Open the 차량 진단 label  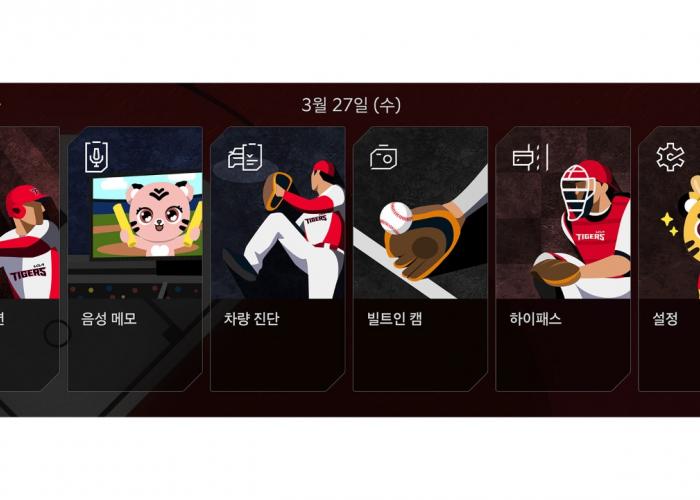coord(252,319)
